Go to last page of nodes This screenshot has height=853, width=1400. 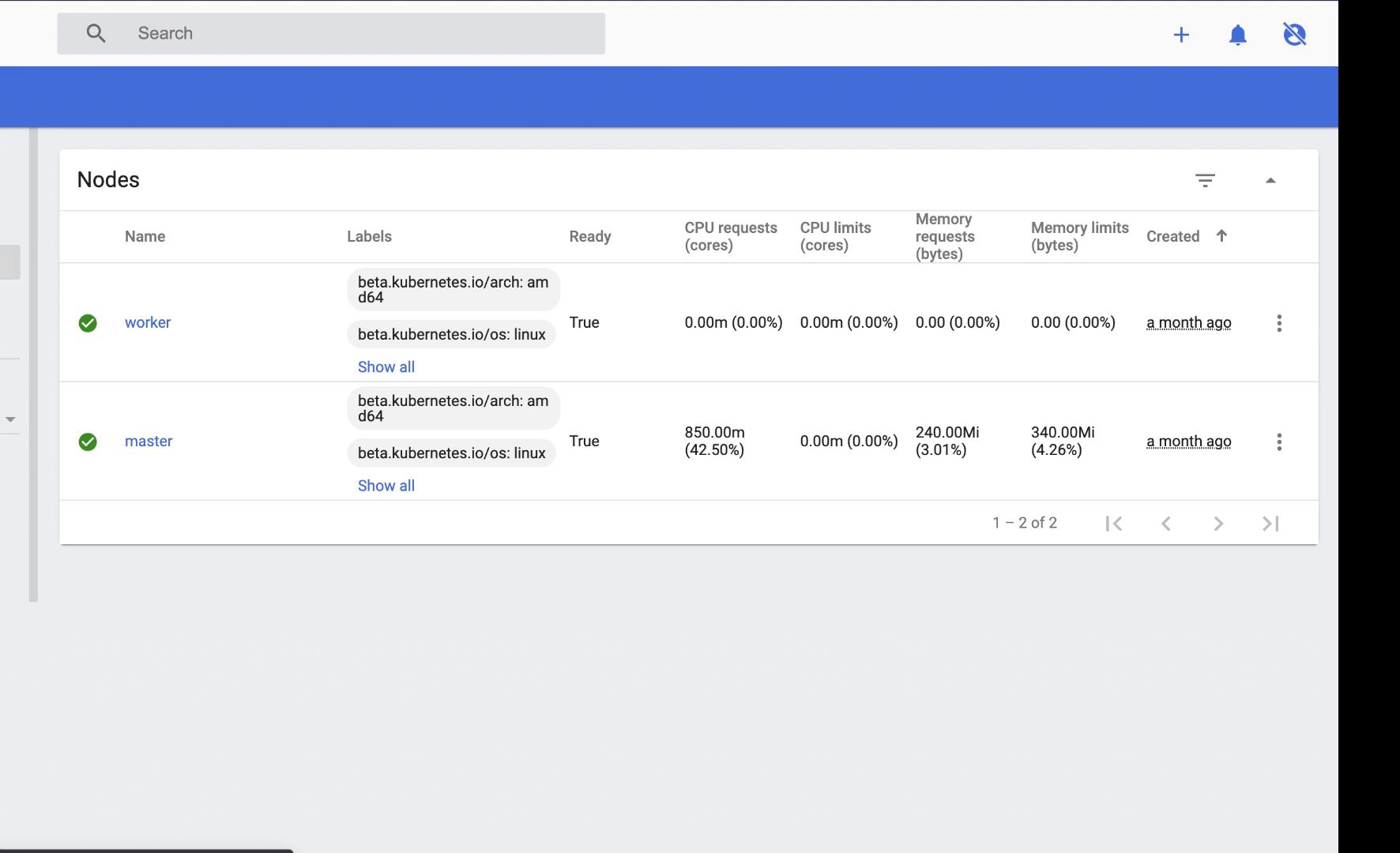coord(1270,523)
